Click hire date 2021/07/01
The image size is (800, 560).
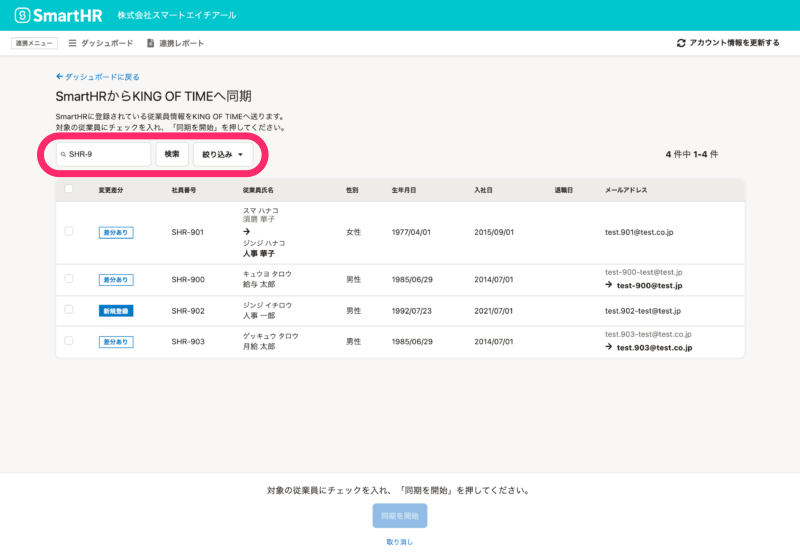point(493,311)
